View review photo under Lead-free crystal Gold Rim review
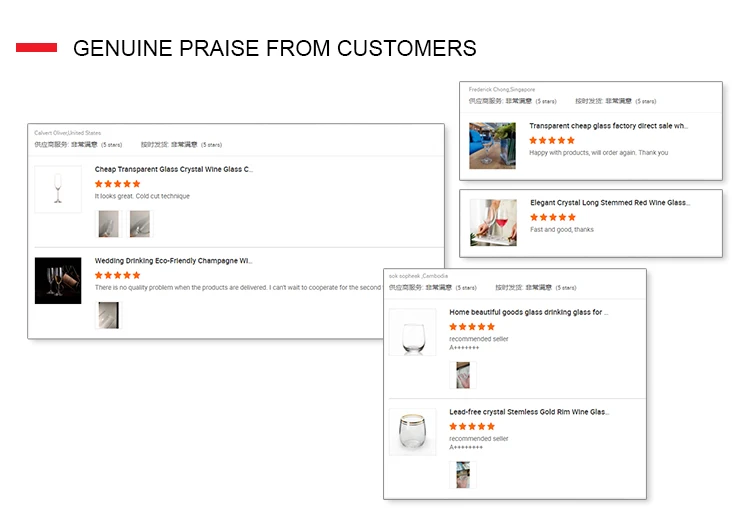 464,474
